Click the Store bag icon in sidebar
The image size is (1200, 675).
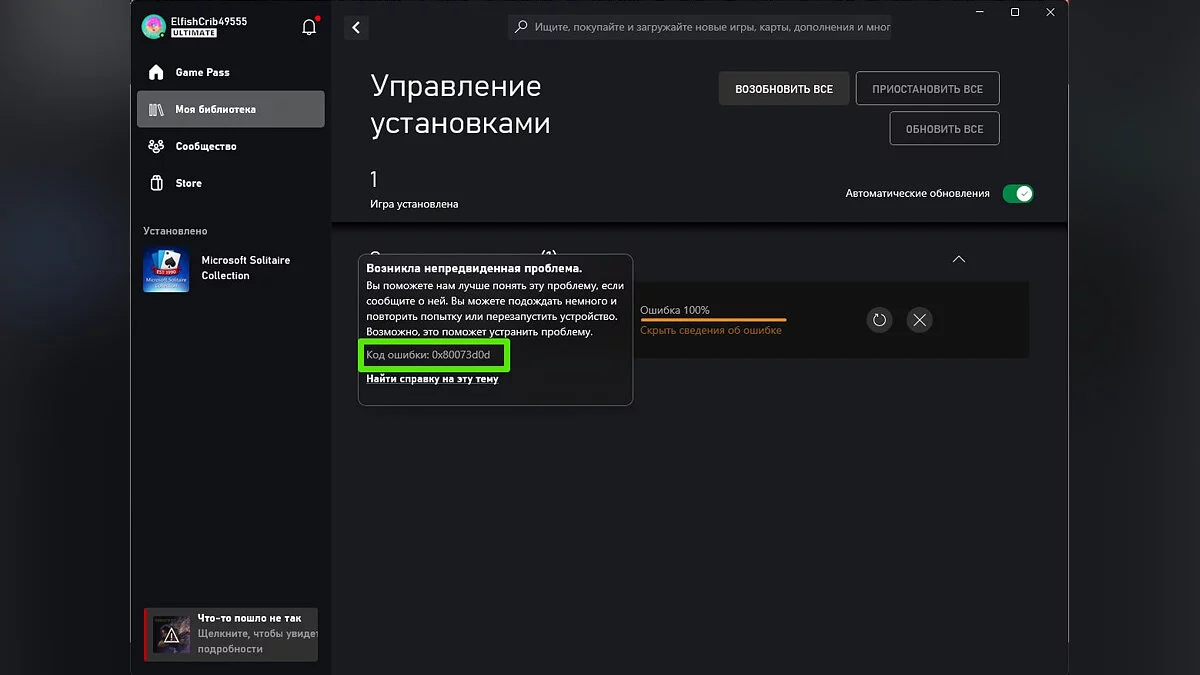tap(156, 183)
